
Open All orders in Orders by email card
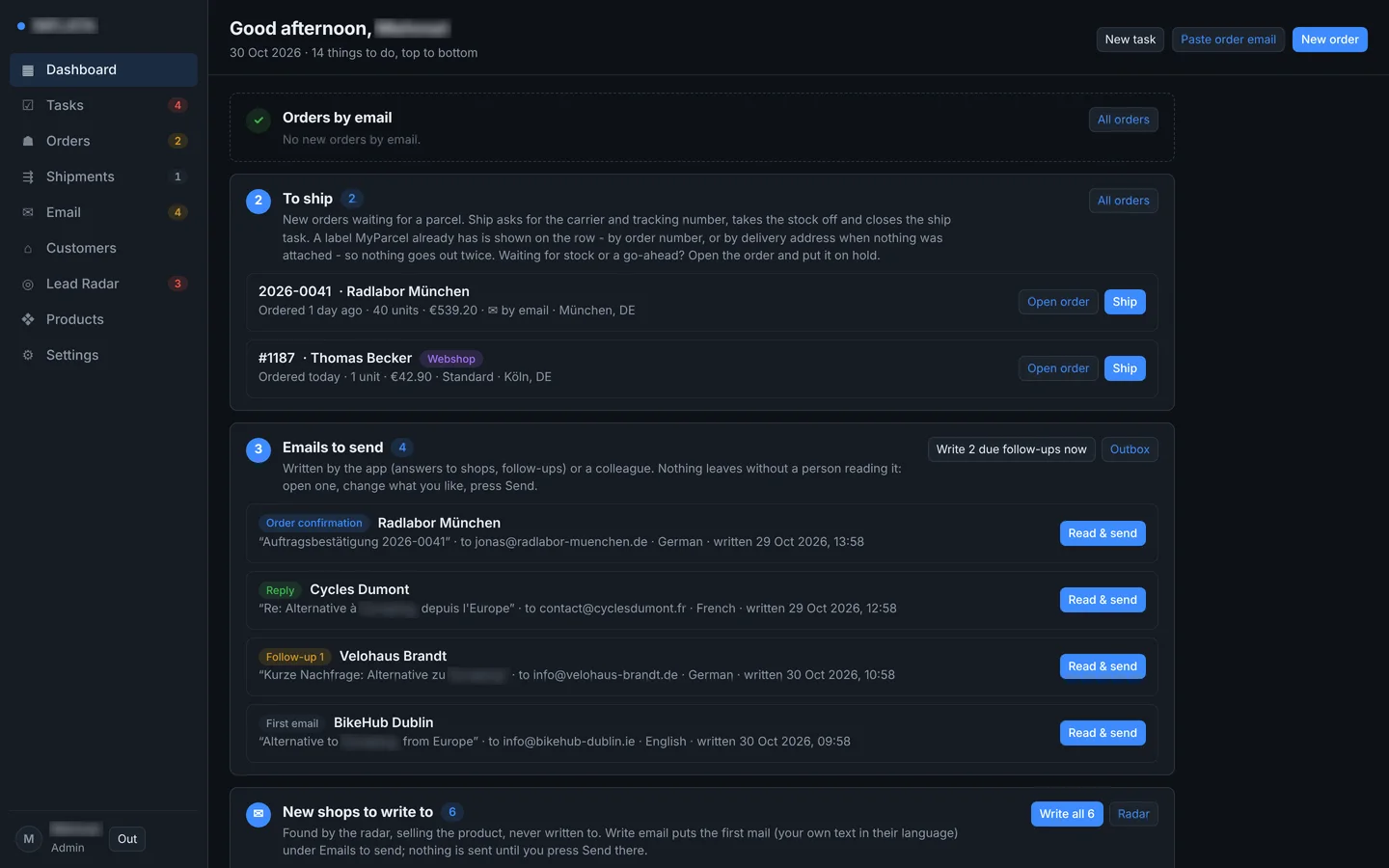[x=1123, y=120]
